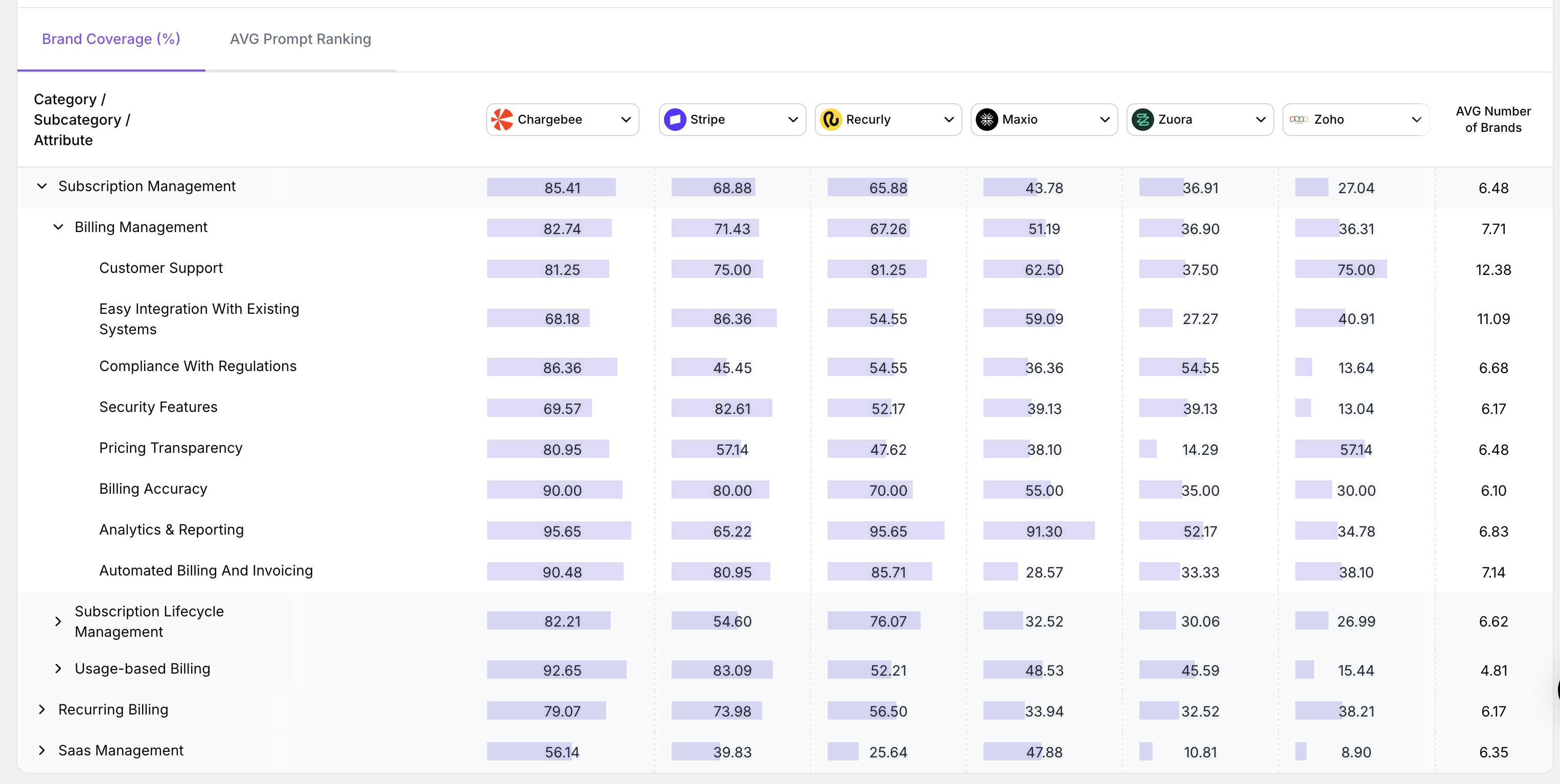Select the Brand Coverage (%) tab
The width and height of the screenshot is (1560, 784).
(x=111, y=39)
